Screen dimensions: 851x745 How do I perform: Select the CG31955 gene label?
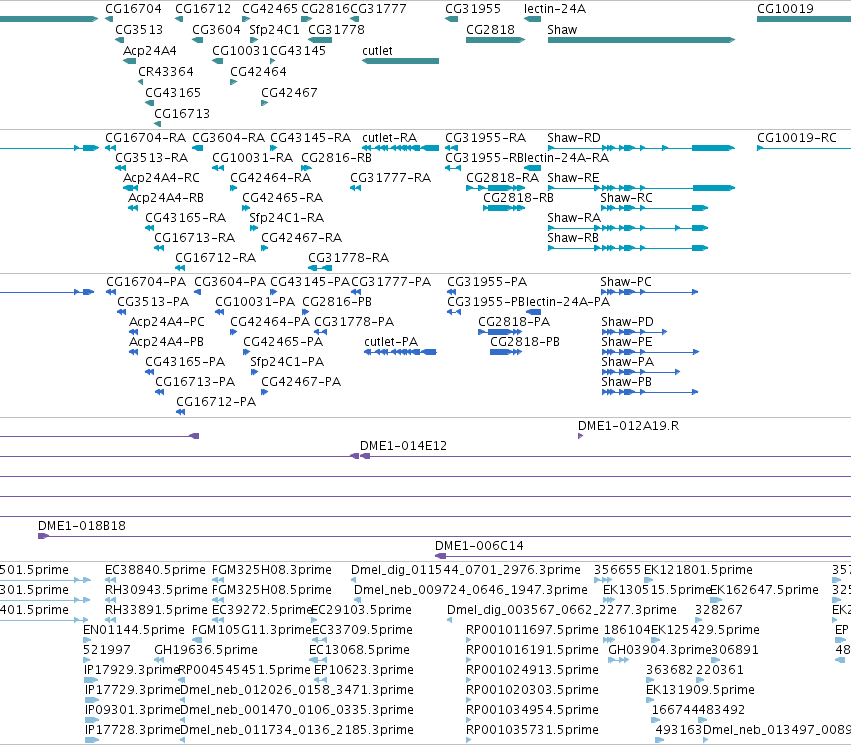point(473,9)
